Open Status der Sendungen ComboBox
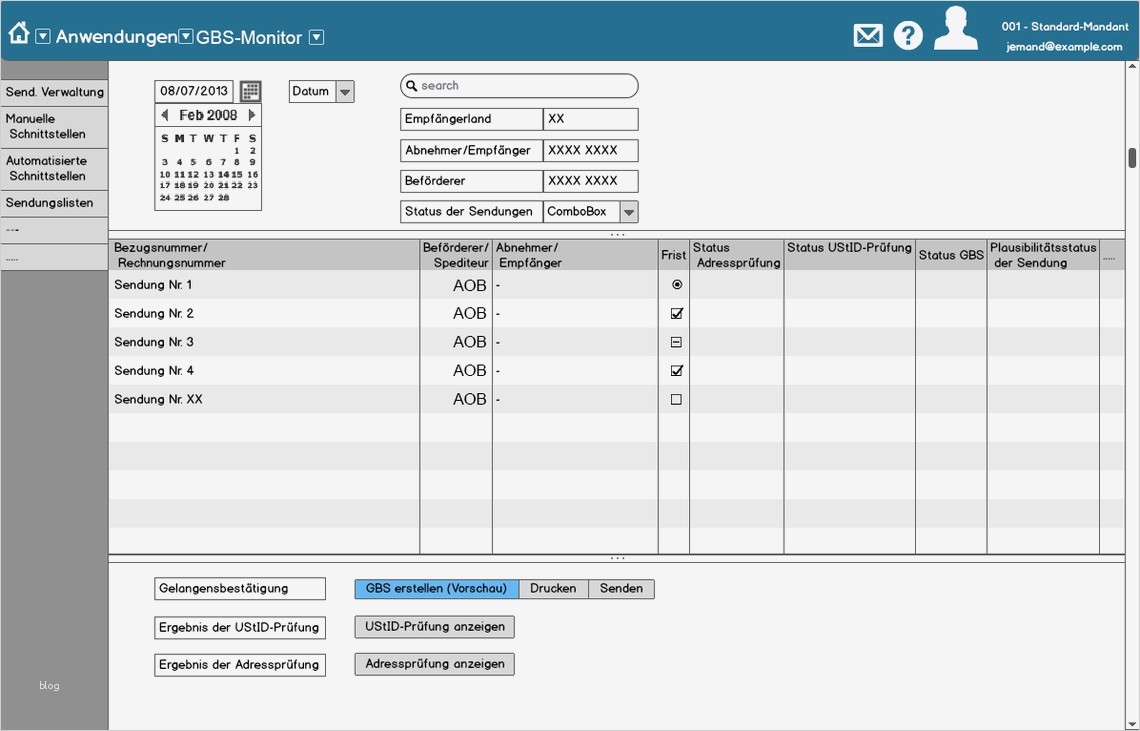Image resolution: width=1140 pixels, height=731 pixels. (629, 212)
